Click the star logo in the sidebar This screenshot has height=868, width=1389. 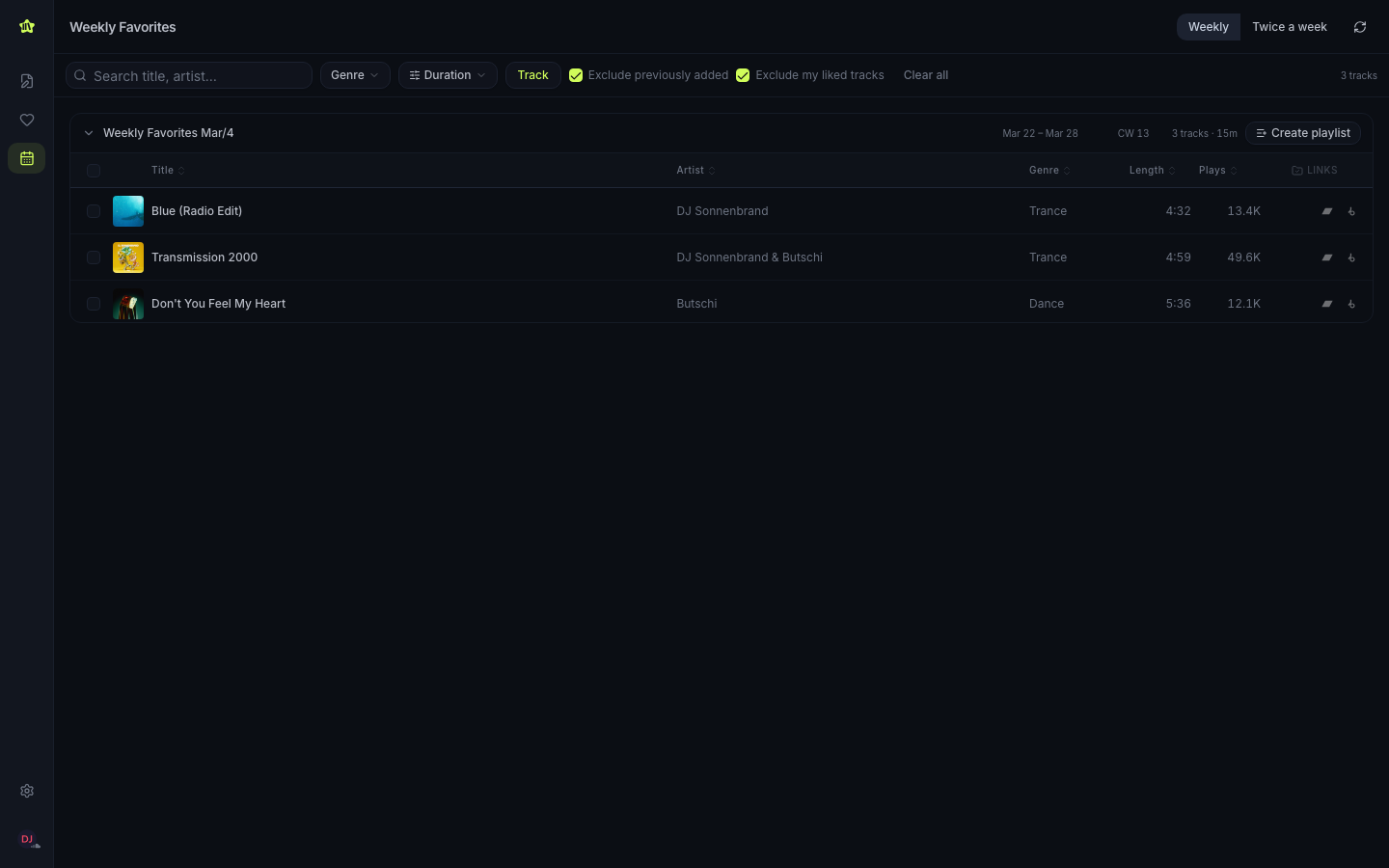click(27, 27)
